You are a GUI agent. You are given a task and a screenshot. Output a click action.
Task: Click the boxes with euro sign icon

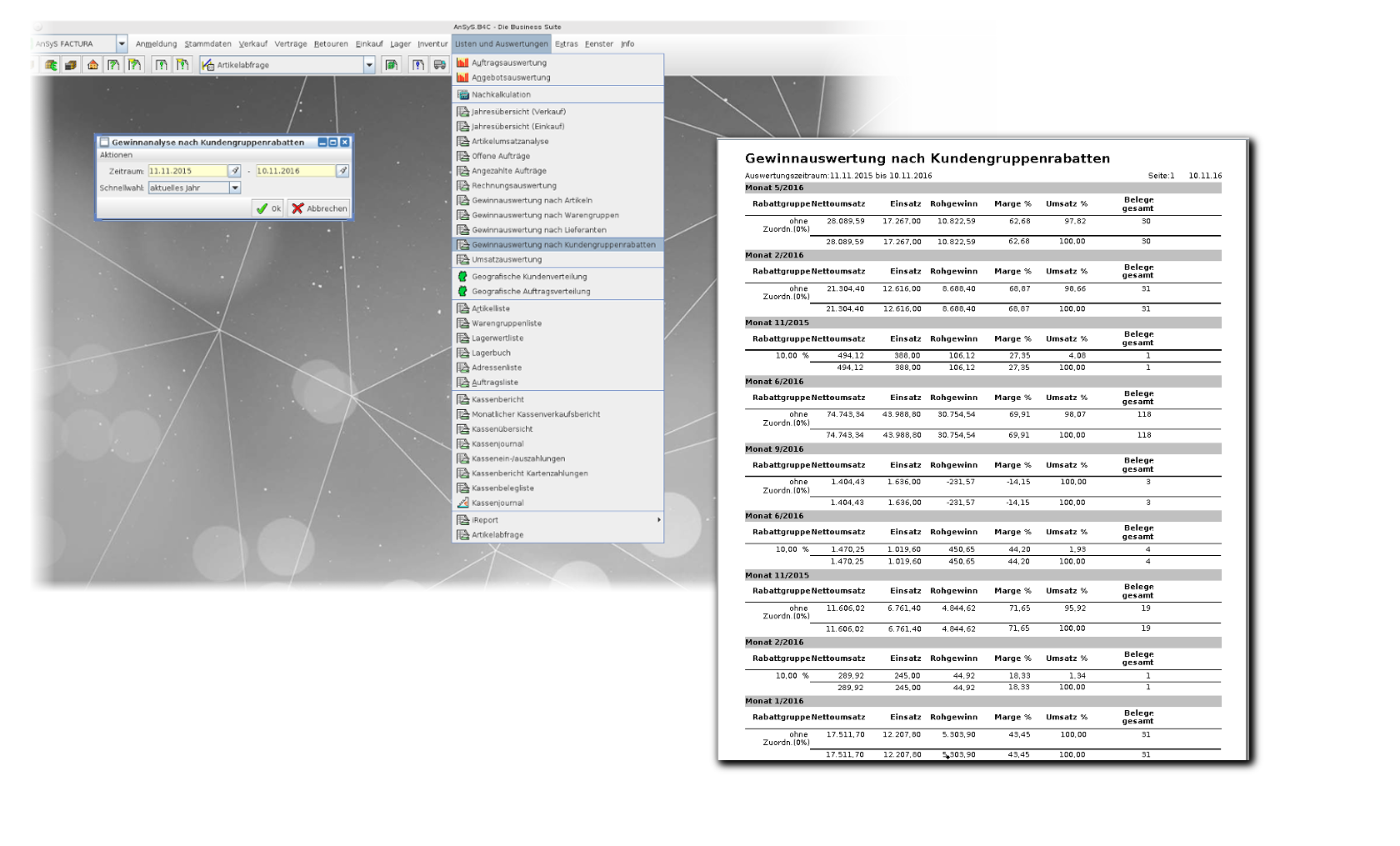coord(51,65)
